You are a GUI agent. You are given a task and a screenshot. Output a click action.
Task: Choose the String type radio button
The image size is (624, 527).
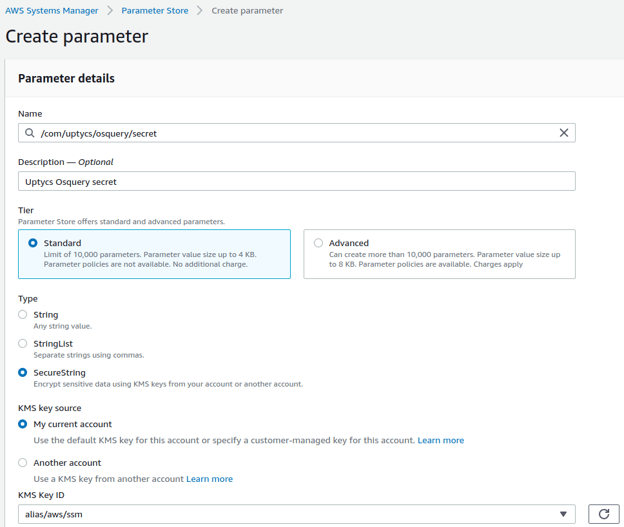pos(23,315)
